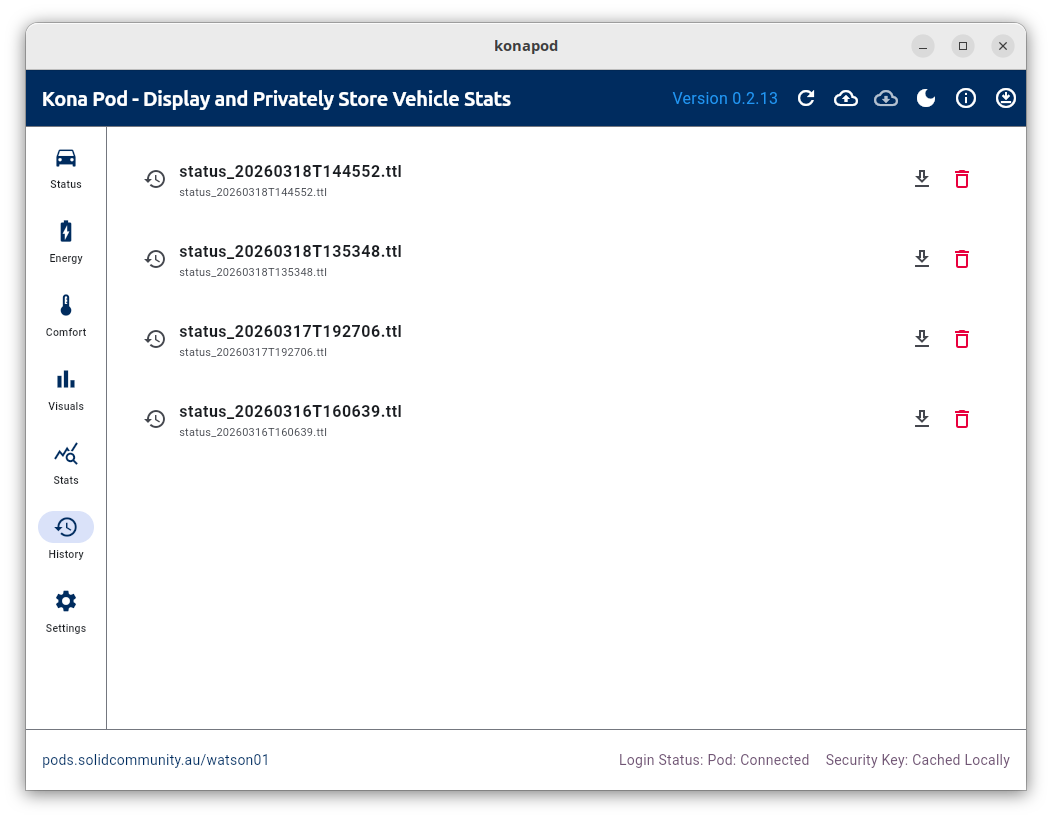The width and height of the screenshot is (1052, 819).
Task: Click the Version 0.2.13 link
Action: (725, 98)
